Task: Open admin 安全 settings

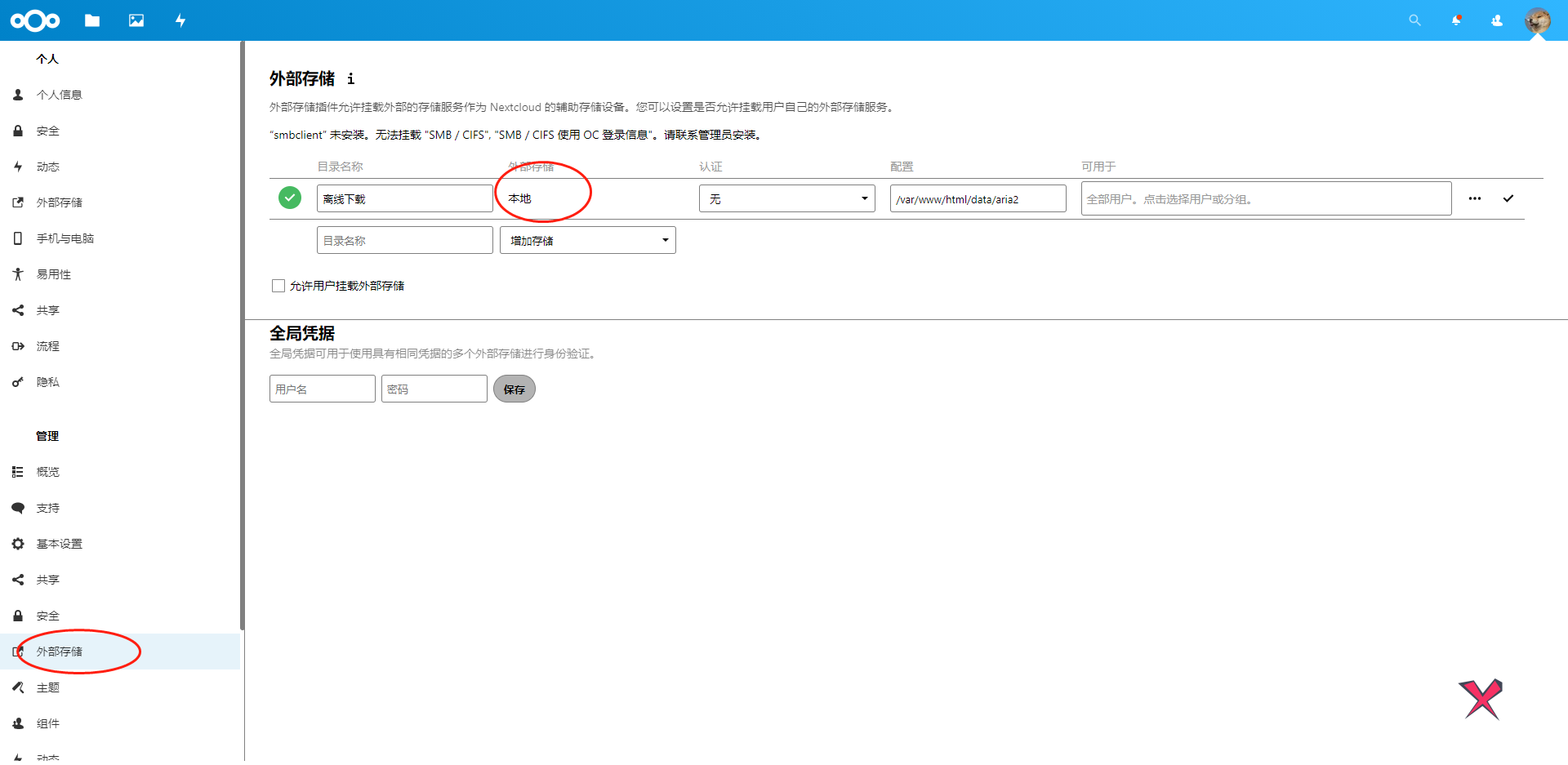Action: (120, 616)
